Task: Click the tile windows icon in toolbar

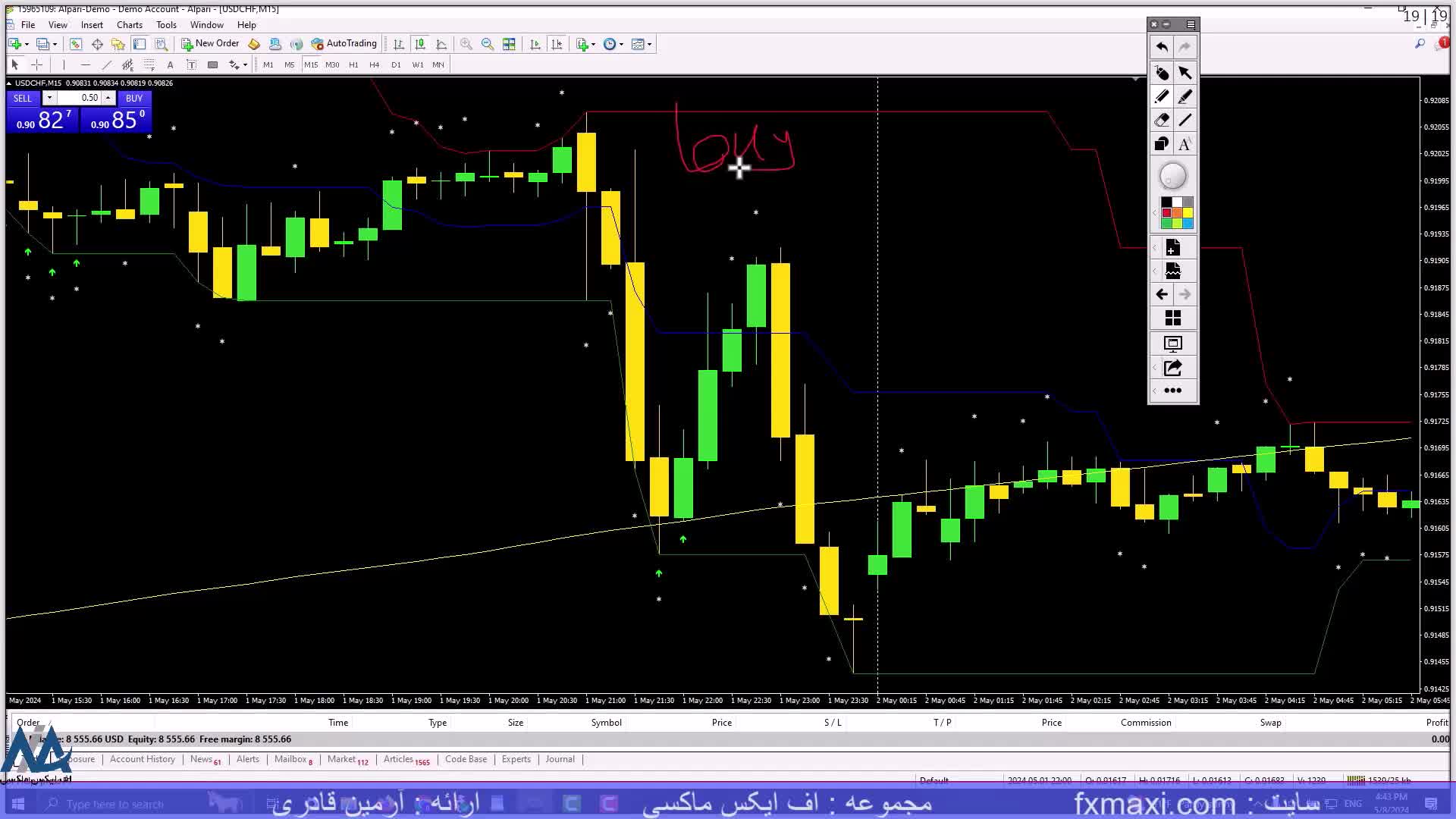Action: tap(509, 44)
